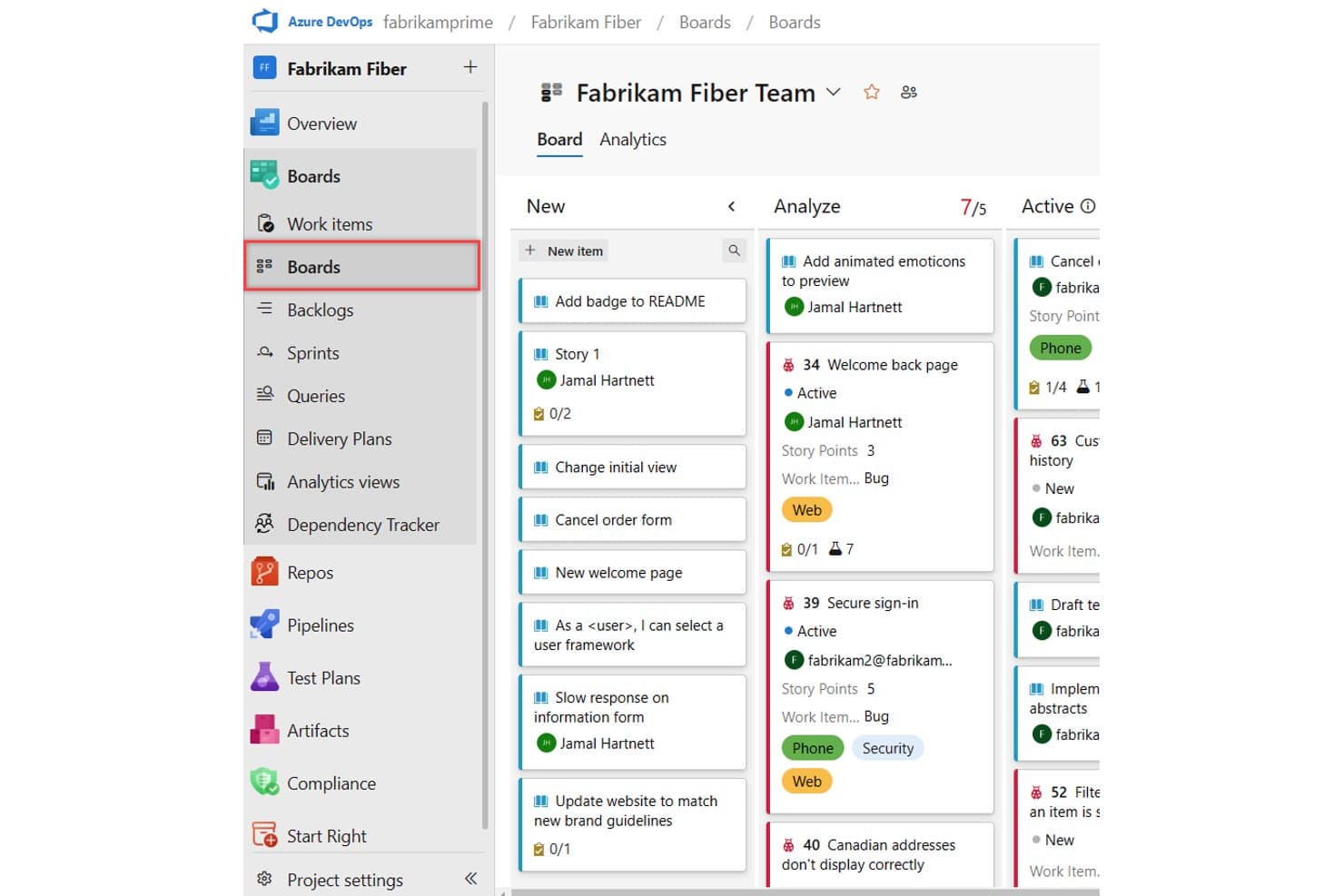Image resolution: width=1344 pixels, height=896 pixels.
Task: Expand the 0/2 task checklist on Story 1
Action: coord(552,414)
